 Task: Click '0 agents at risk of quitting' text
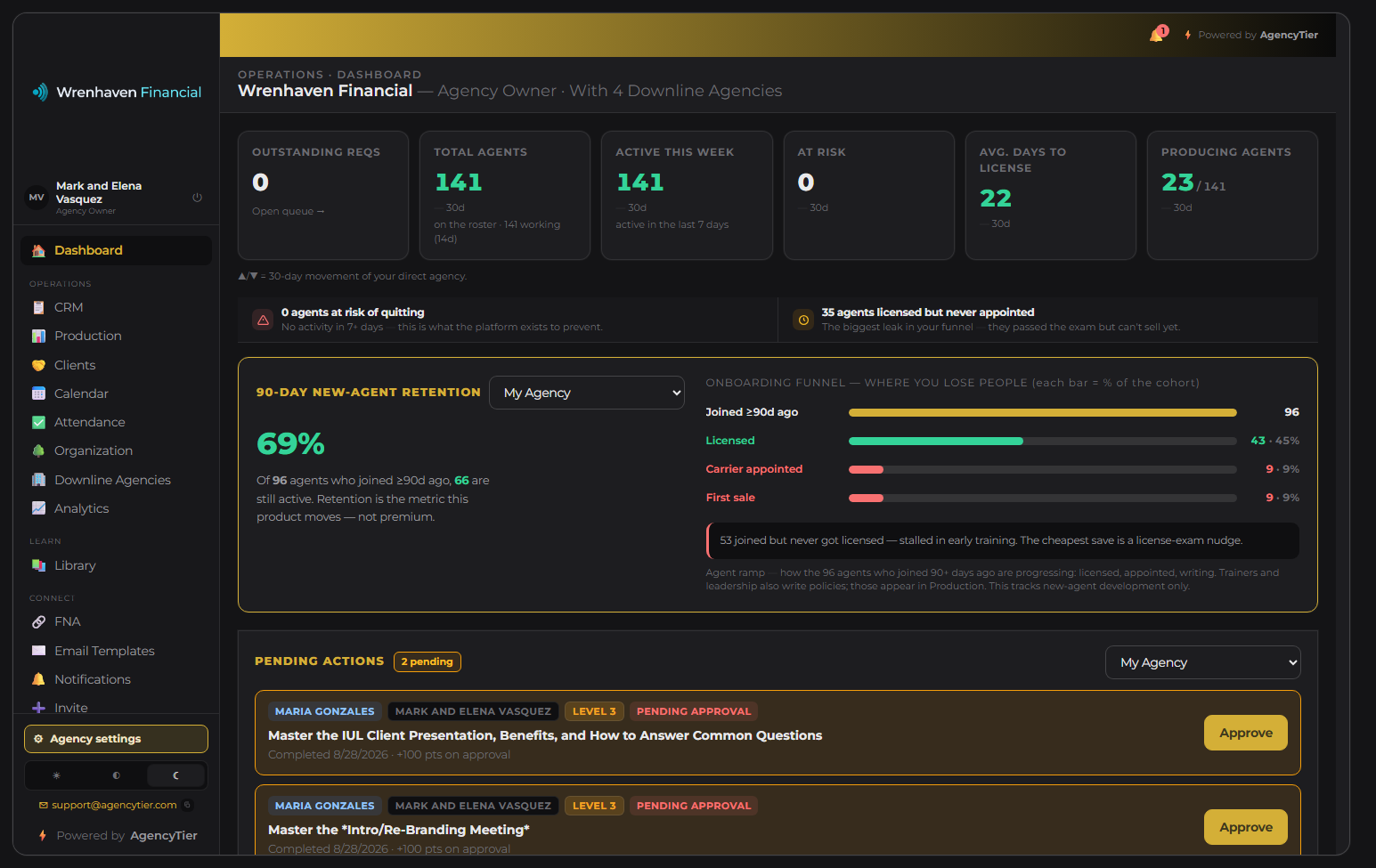click(x=353, y=312)
